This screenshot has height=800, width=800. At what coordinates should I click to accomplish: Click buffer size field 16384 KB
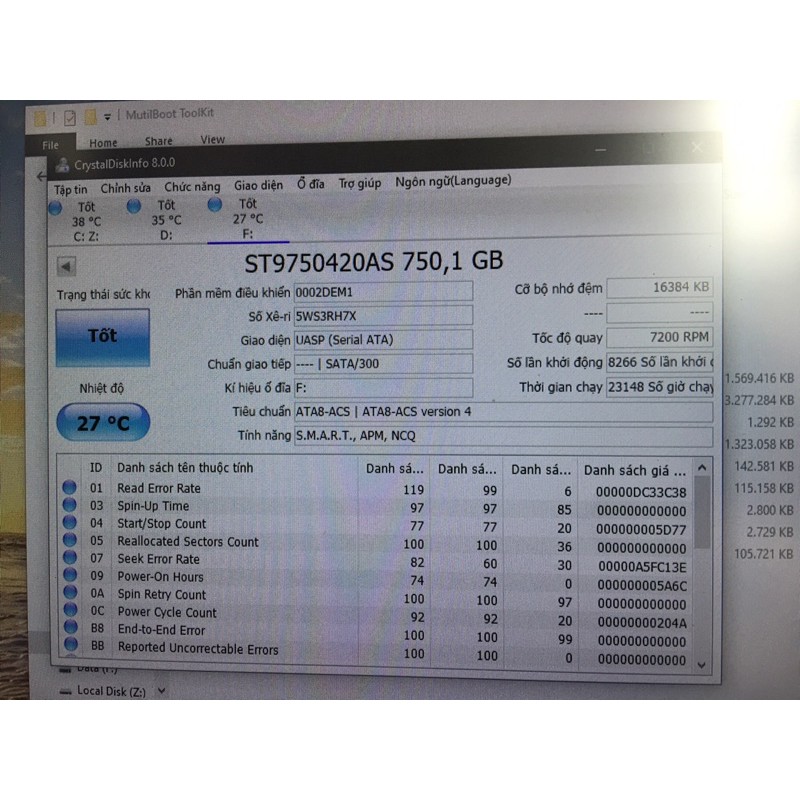click(659, 288)
